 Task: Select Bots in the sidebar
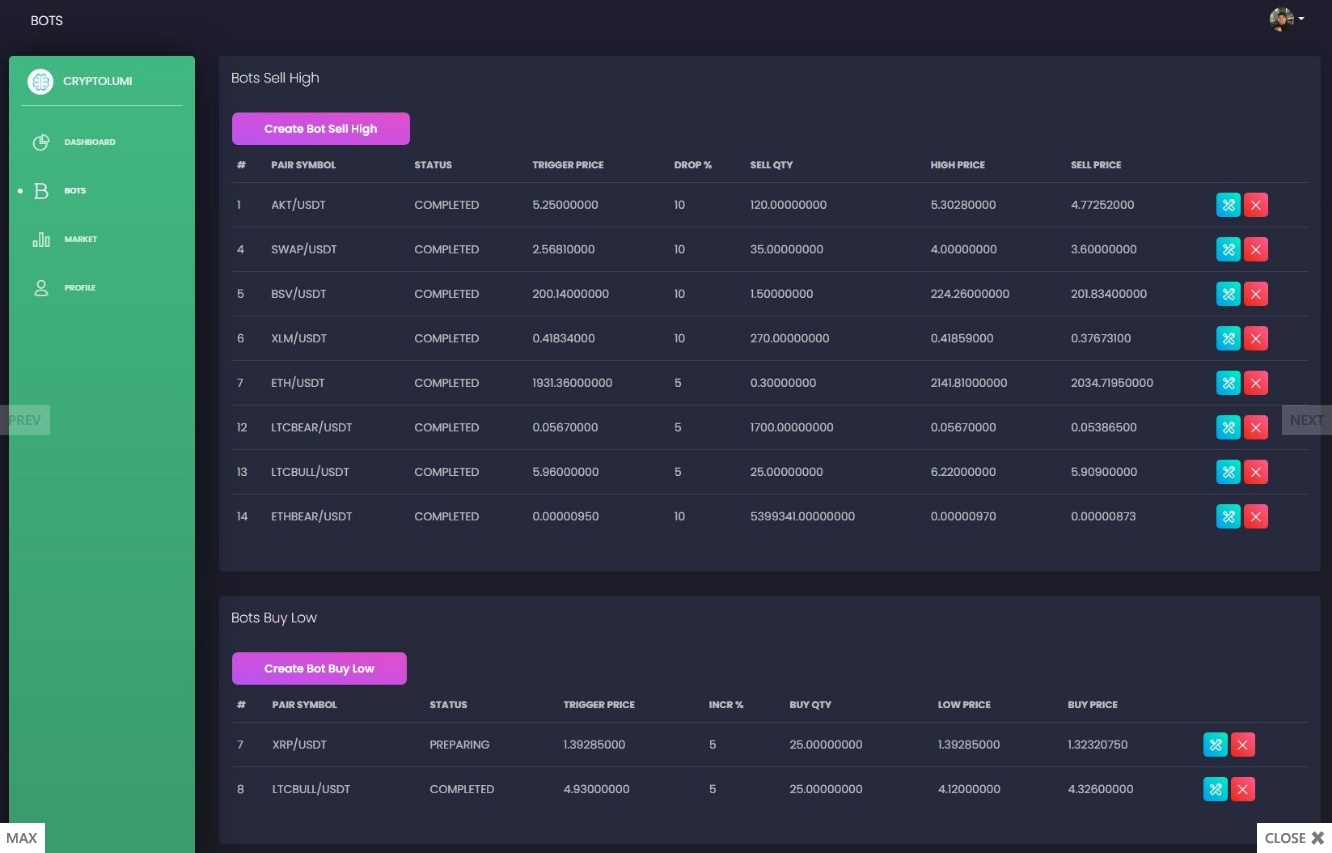click(x=74, y=191)
